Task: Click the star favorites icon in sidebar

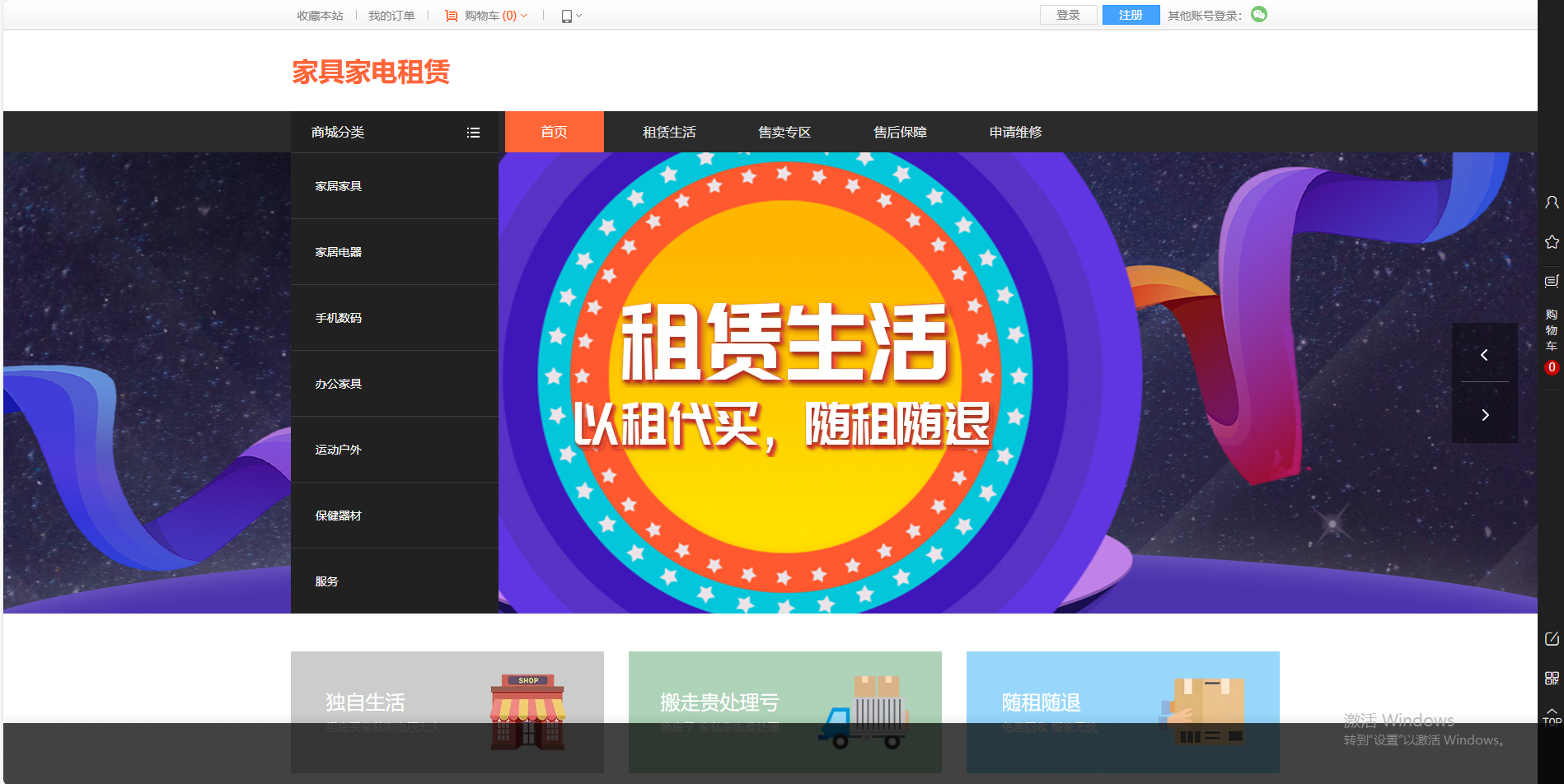Action: tap(1552, 242)
